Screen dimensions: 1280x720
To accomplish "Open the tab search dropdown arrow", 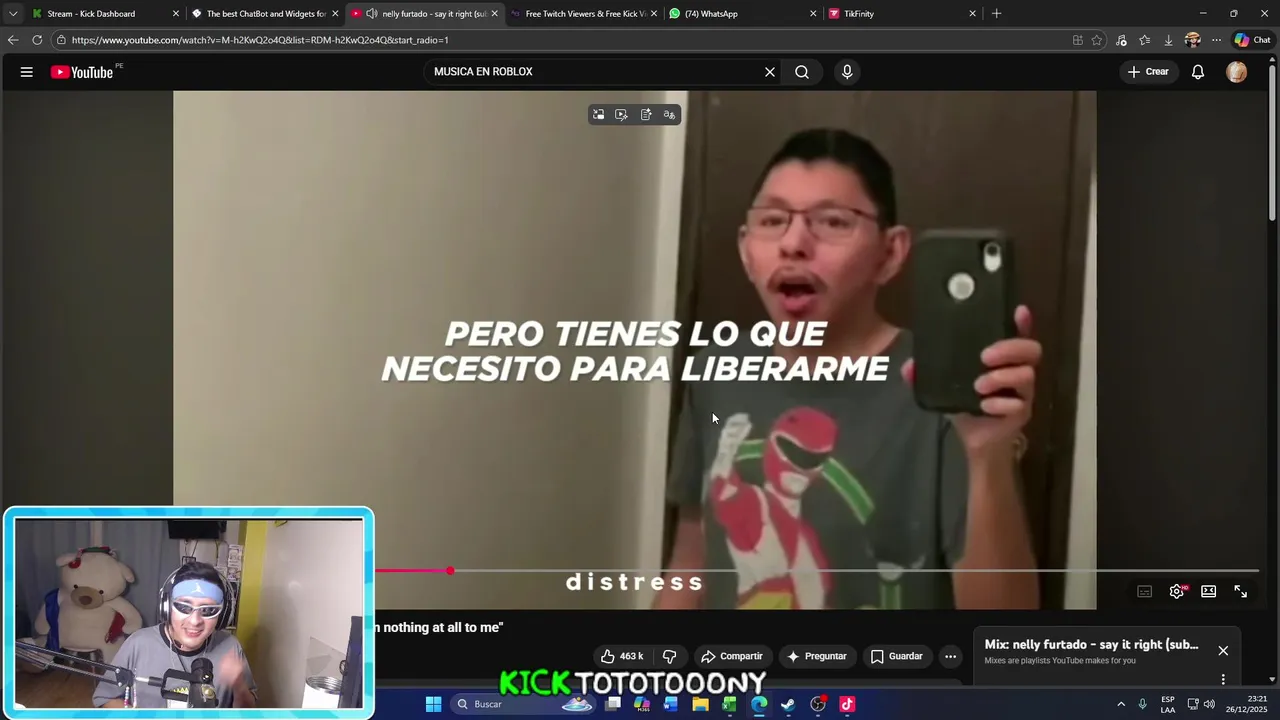I will (13, 14).
